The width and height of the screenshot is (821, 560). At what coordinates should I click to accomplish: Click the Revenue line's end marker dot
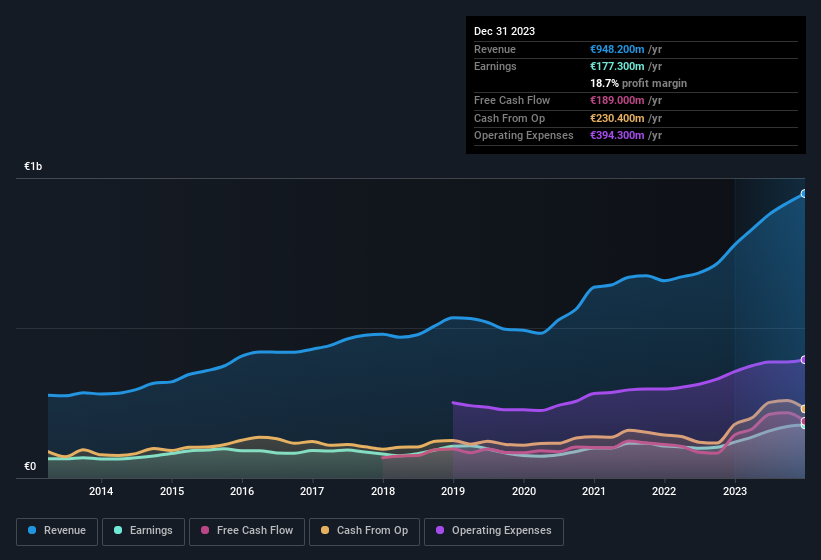point(804,194)
